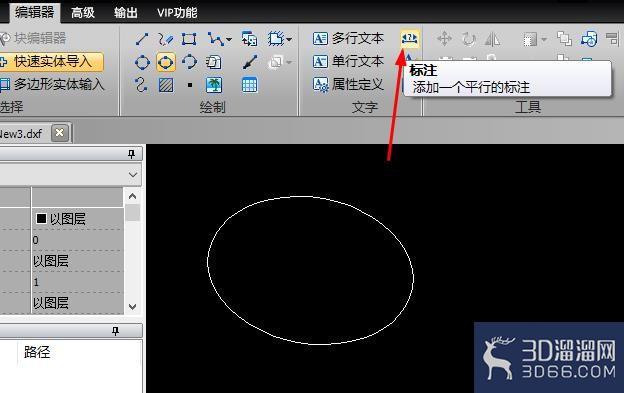
Task: Click Multiline Text (多行文本) button
Action: [348, 39]
